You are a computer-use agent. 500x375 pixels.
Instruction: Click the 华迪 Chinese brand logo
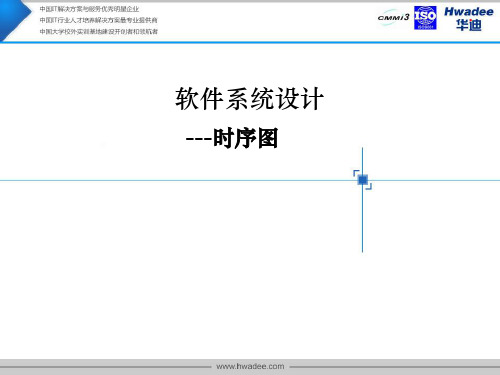tap(469, 25)
